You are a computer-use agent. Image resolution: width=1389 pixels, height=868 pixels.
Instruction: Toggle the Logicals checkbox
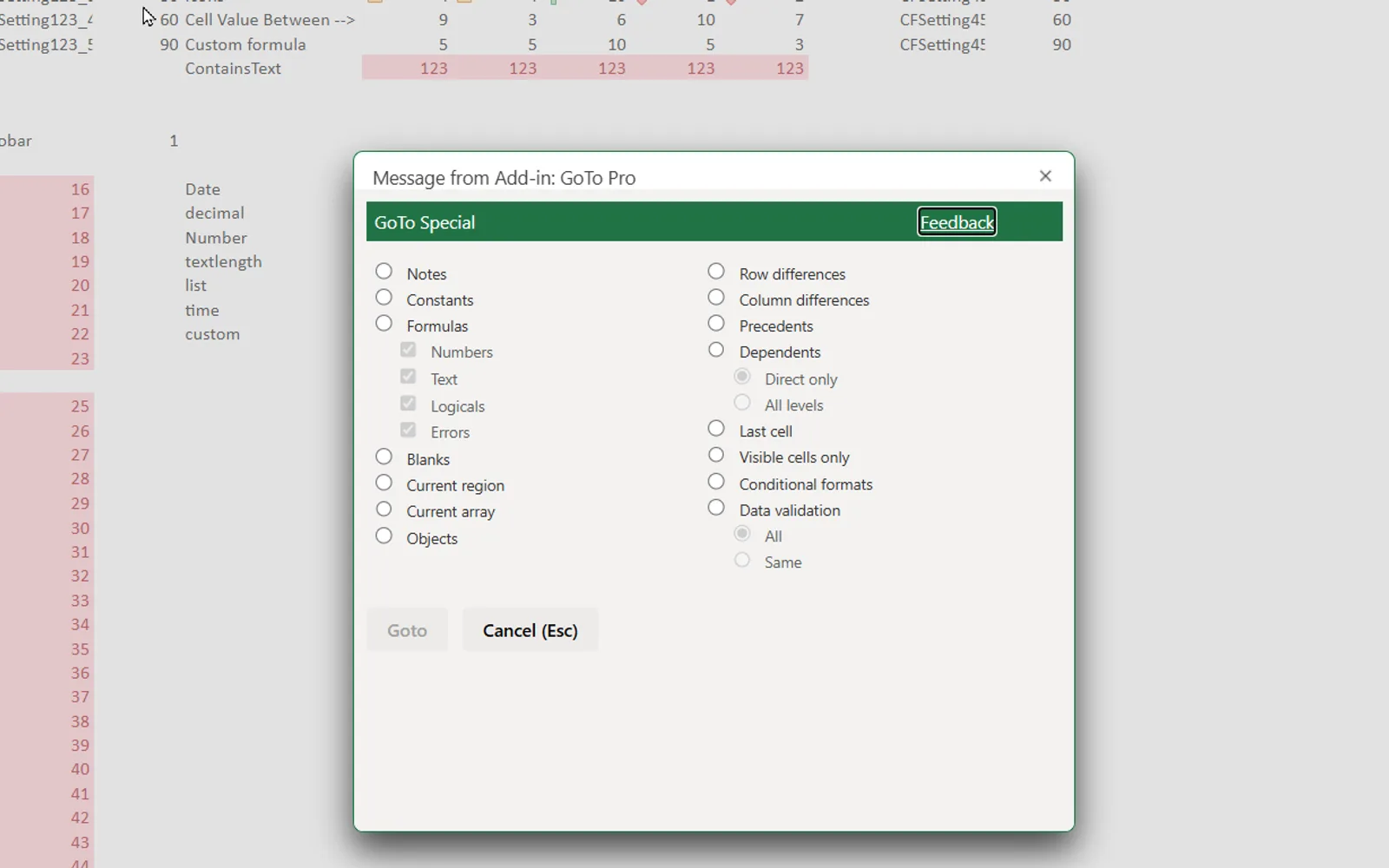[408, 404]
